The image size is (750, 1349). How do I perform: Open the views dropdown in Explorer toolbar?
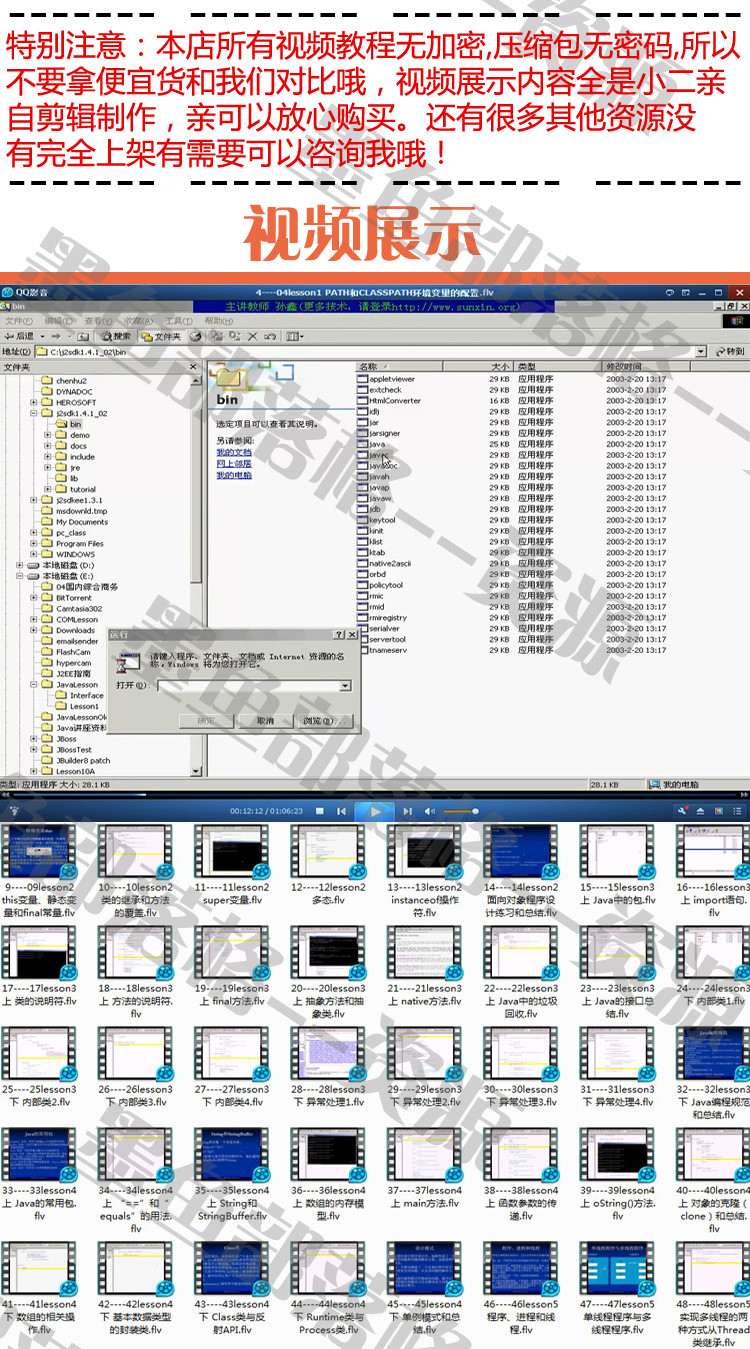coord(295,336)
